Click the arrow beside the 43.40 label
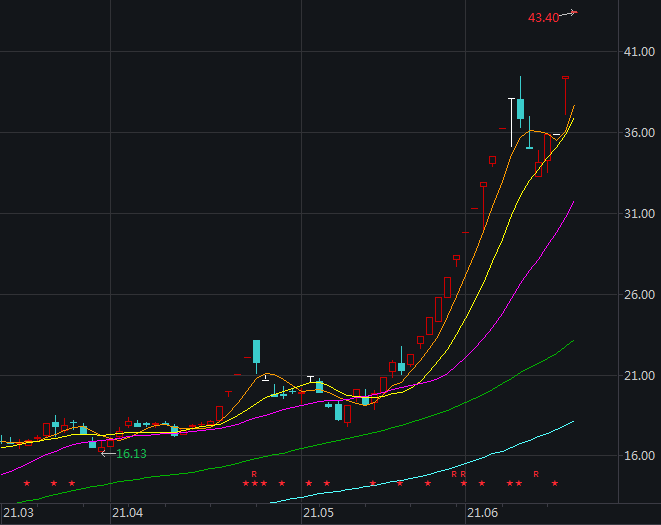Viewport: 661px width, 525px height. click(568, 14)
